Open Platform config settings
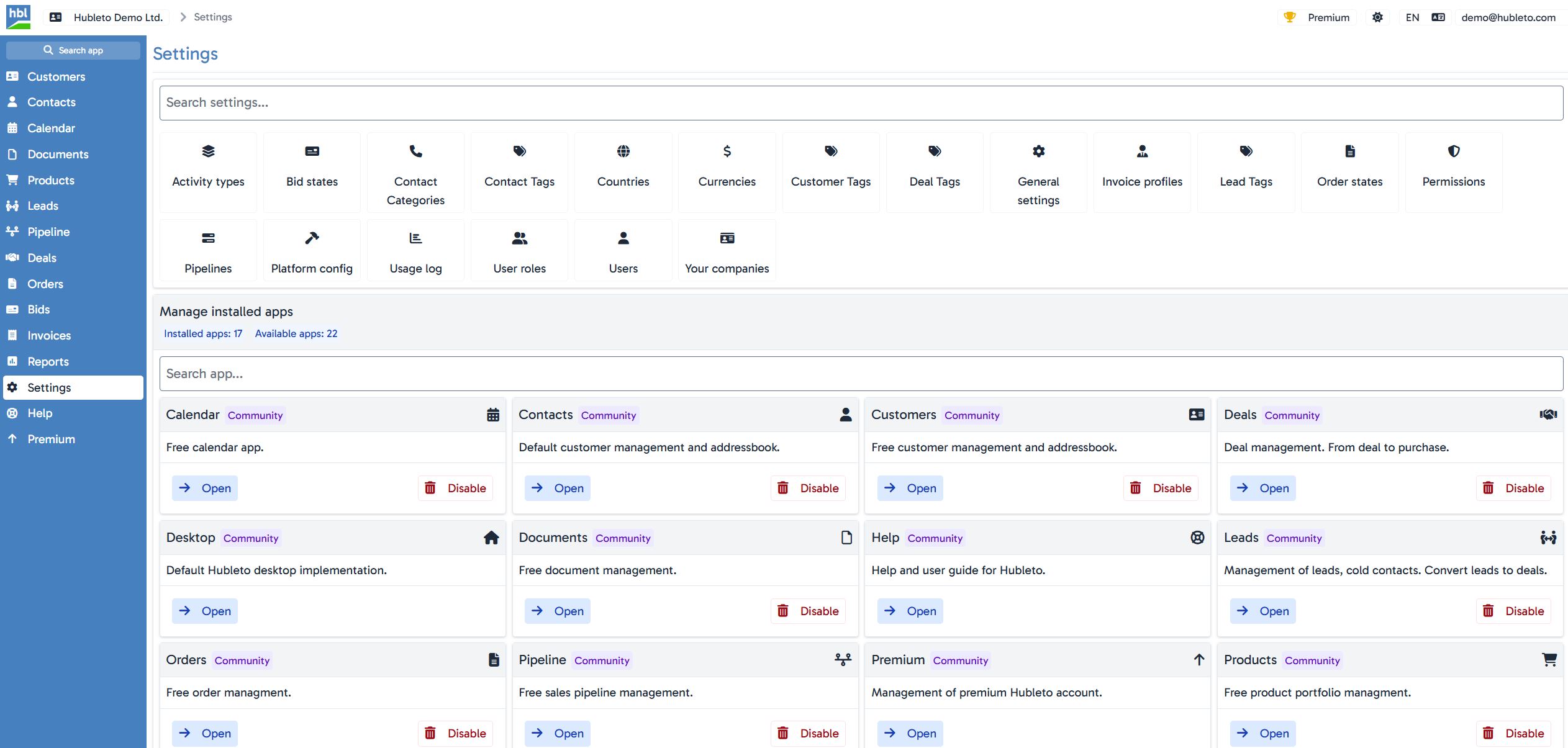 (x=311, y=250)
